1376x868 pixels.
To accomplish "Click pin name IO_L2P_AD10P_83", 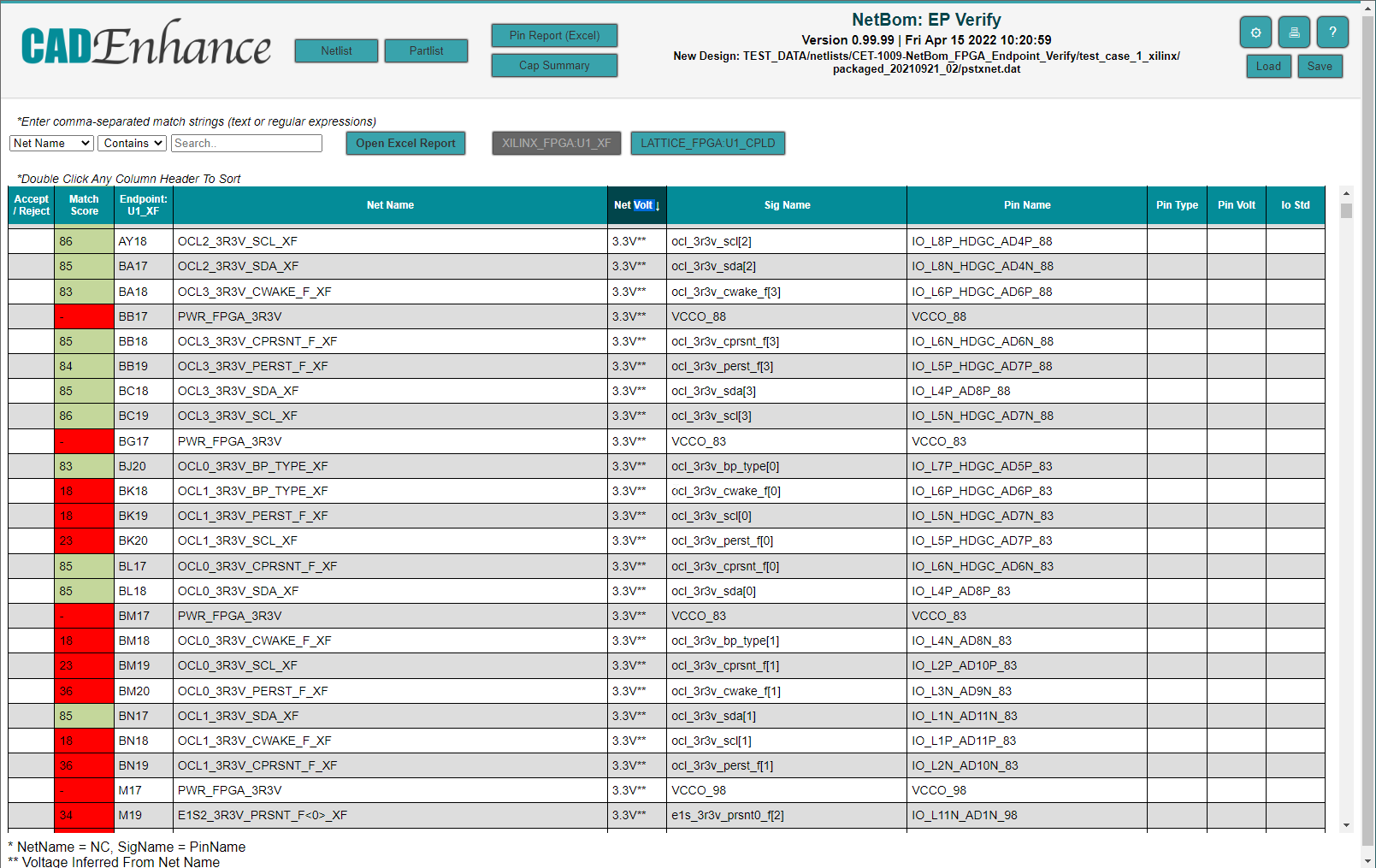I will 965,665.
